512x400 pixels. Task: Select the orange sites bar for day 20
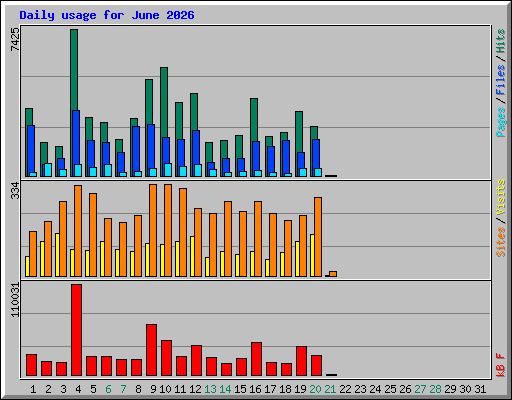318,237
